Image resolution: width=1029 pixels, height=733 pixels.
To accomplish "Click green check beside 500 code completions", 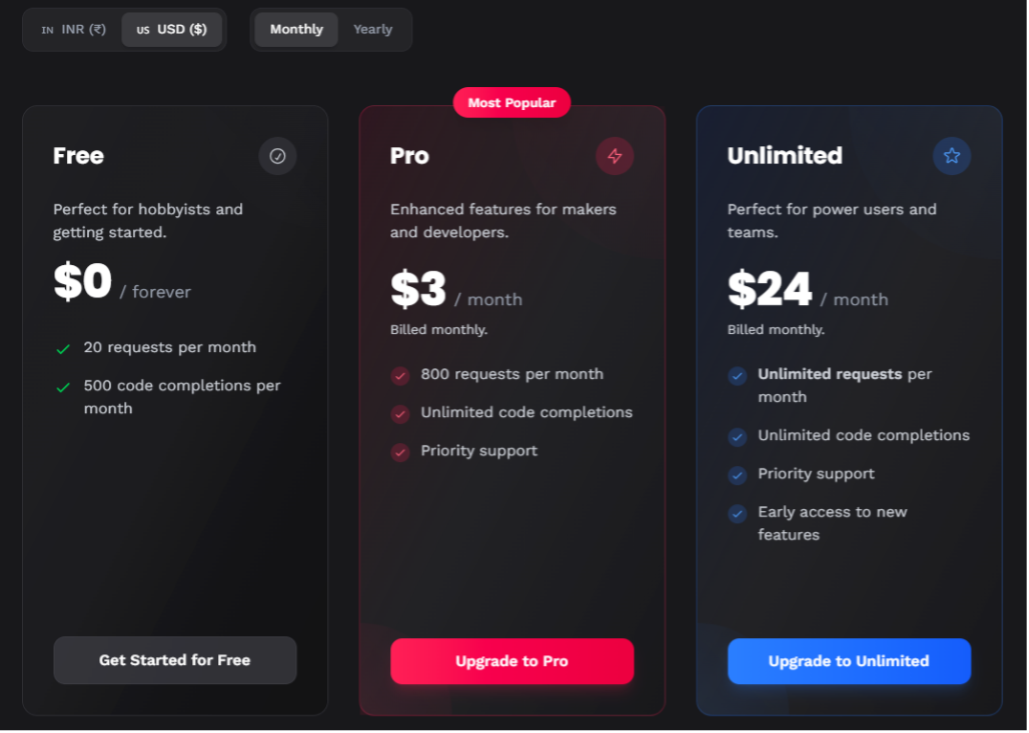I will [63, 388].
